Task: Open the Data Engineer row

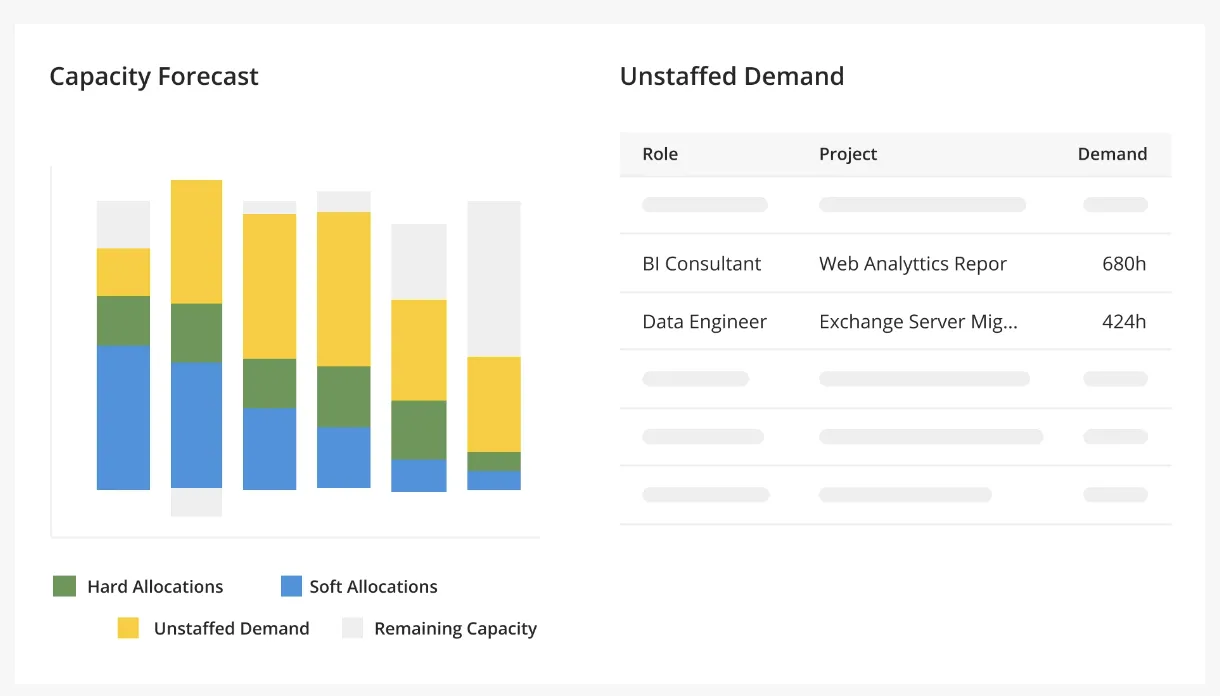Action: [x=895, y=321]
